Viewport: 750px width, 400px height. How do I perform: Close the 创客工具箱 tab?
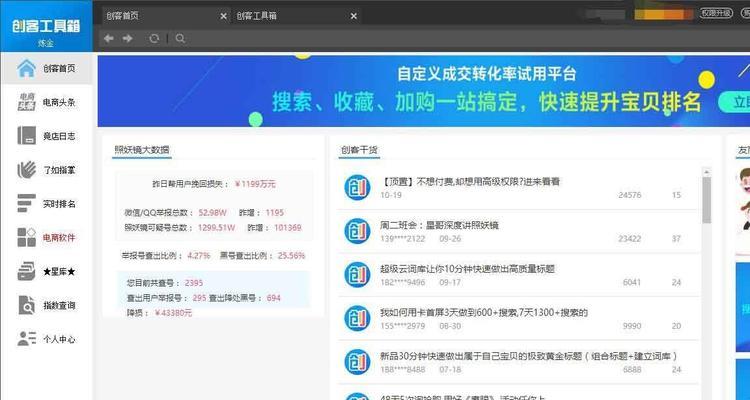(353, 16)
